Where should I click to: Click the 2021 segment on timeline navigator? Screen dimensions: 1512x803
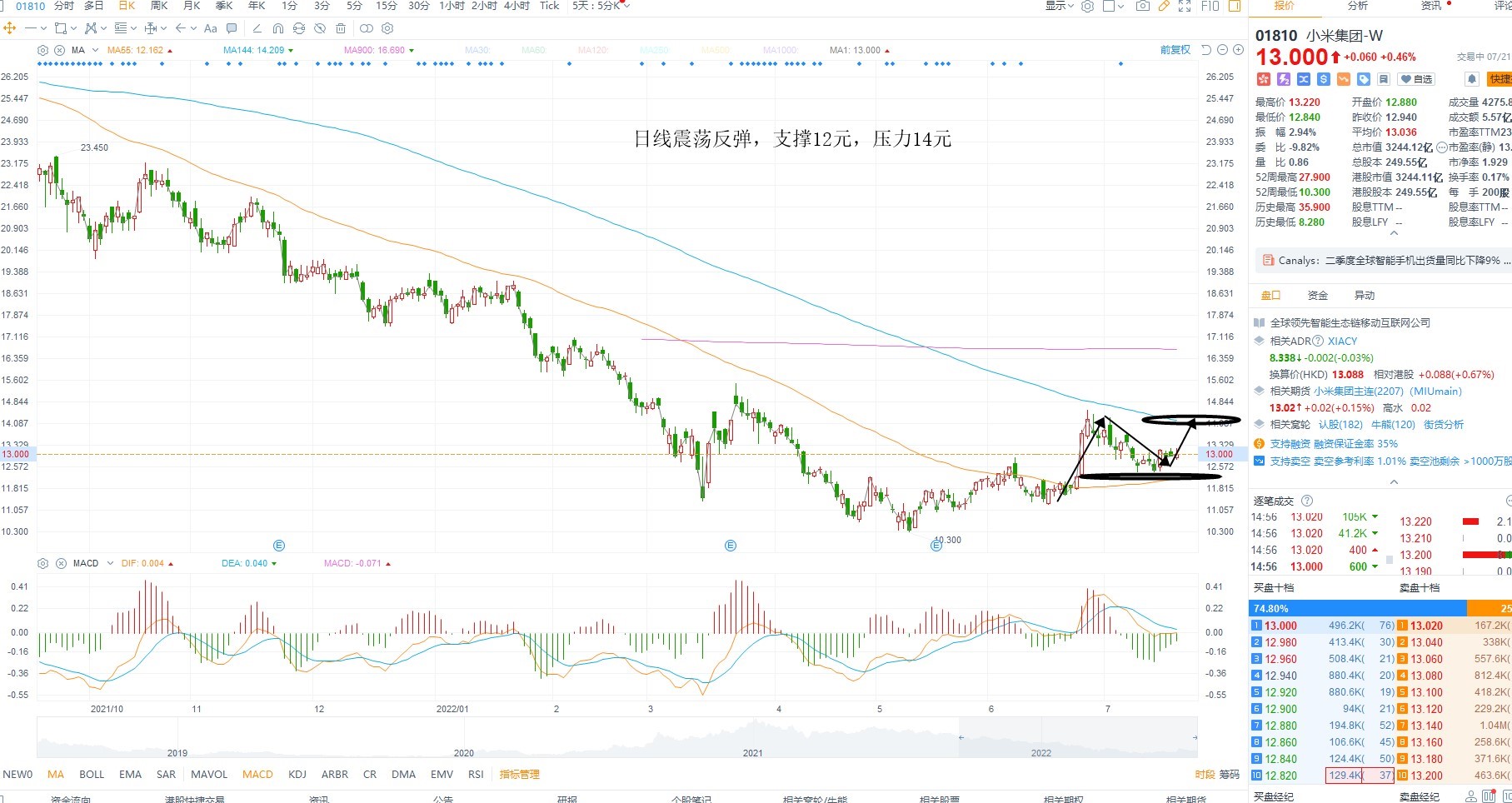point(752,753)
